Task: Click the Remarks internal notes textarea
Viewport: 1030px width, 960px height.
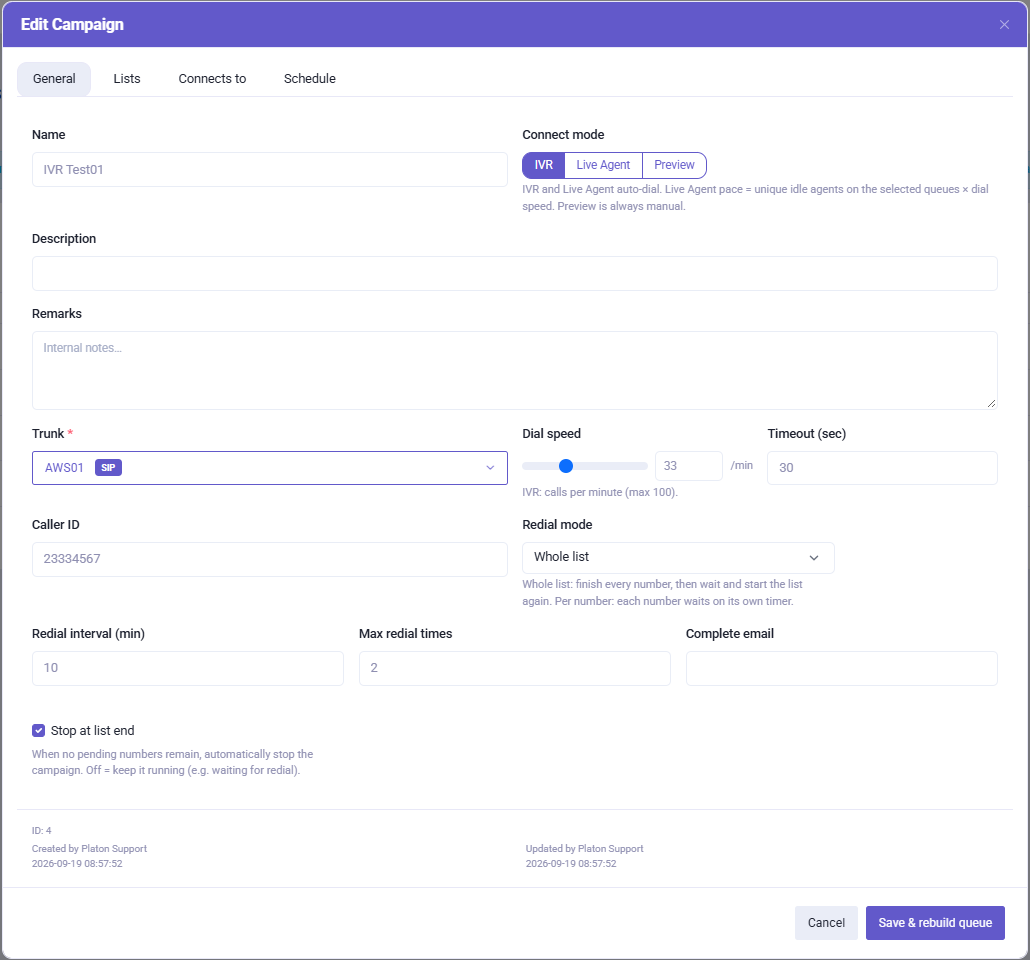Action: click(x=514, y=371)
